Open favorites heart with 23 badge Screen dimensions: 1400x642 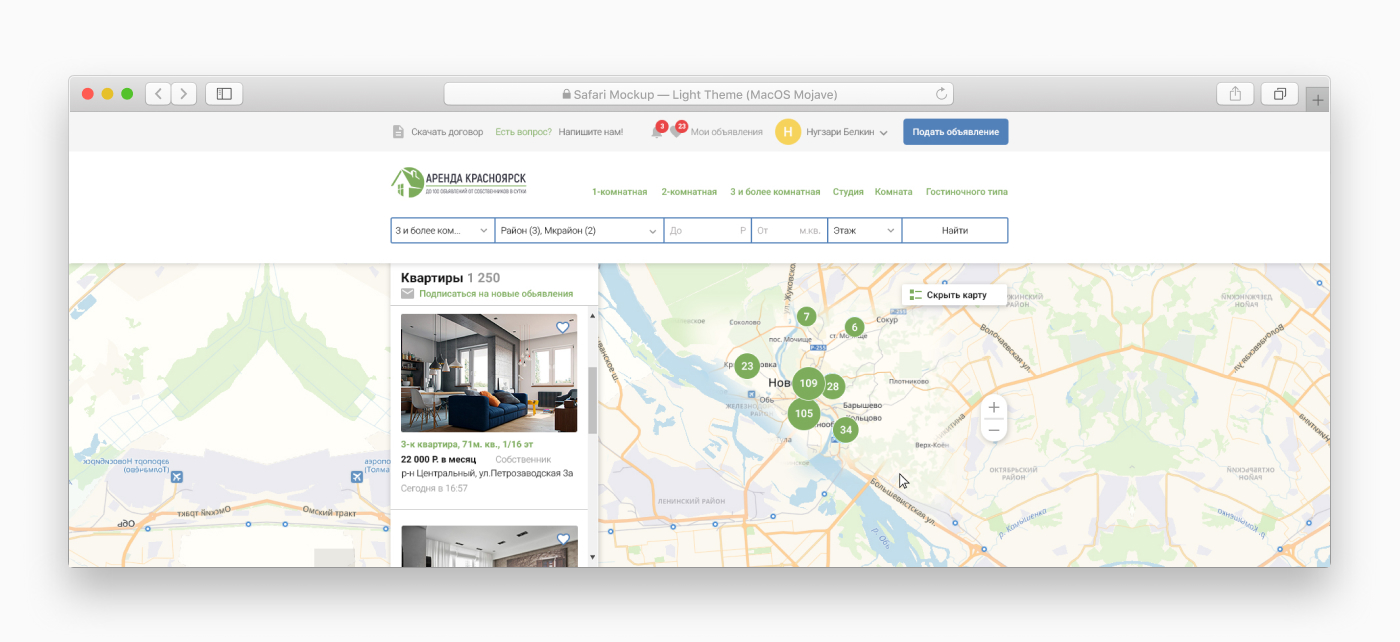click(677, 132)
